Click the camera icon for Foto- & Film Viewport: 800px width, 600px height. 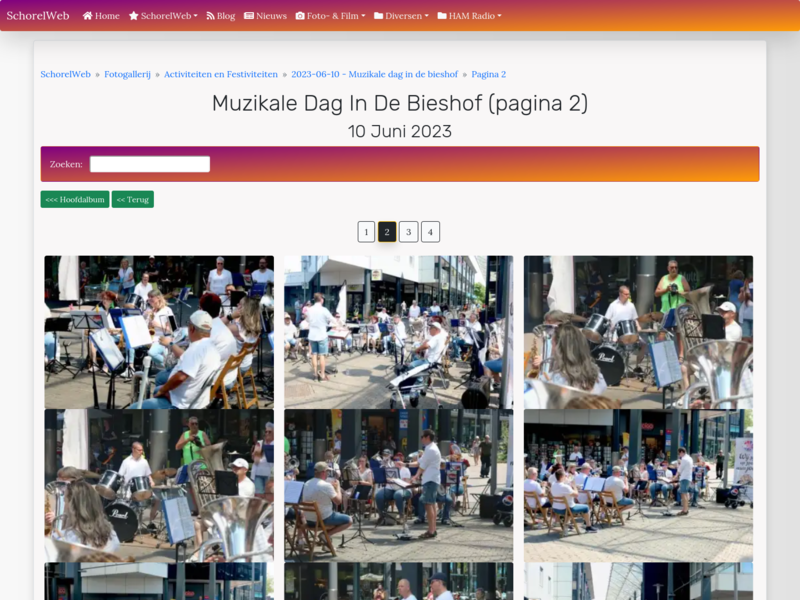tap(300, 16)
